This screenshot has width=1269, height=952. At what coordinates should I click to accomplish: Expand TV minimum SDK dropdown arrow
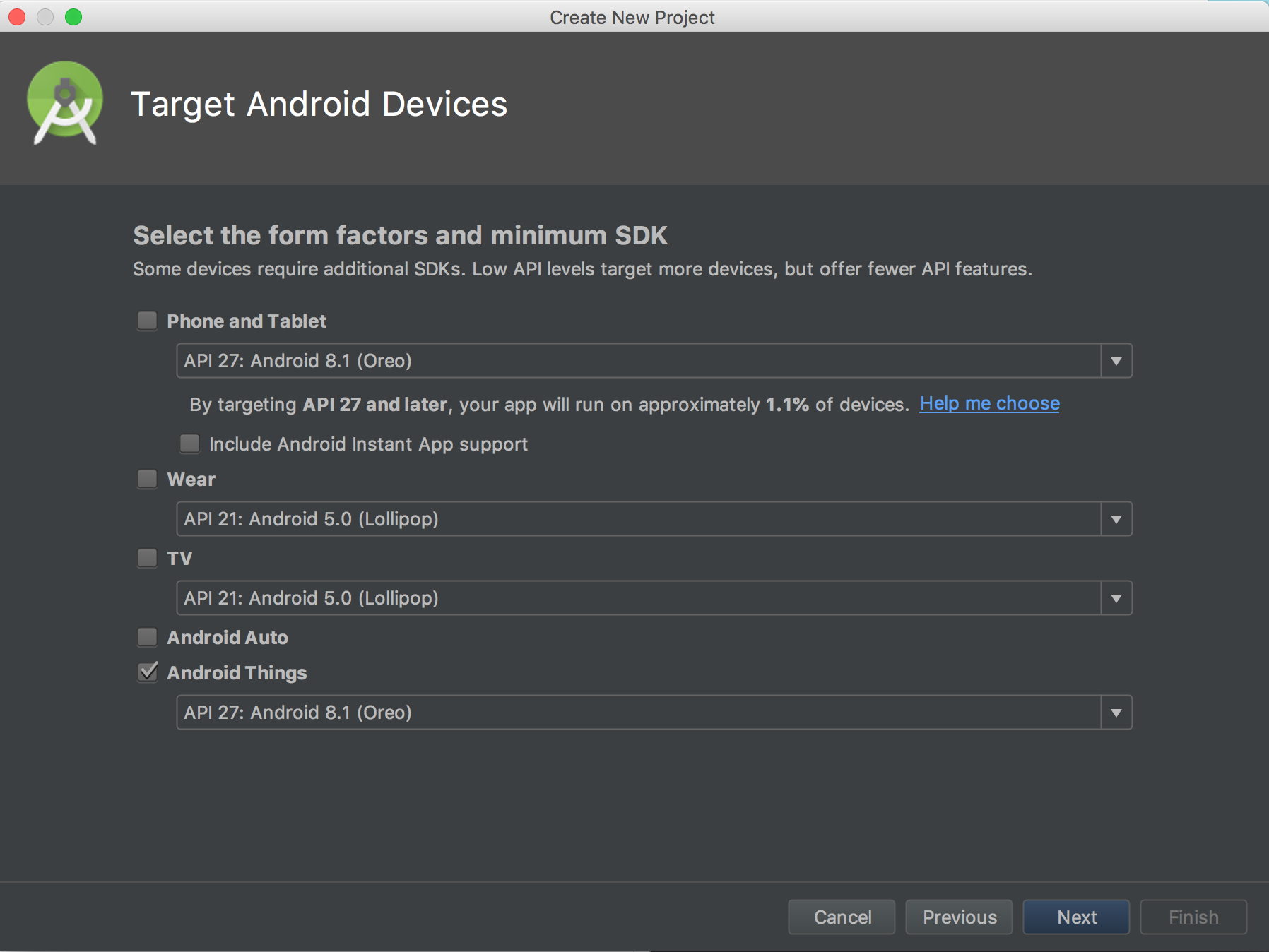pyautogui.click(x=1116, y=598)
